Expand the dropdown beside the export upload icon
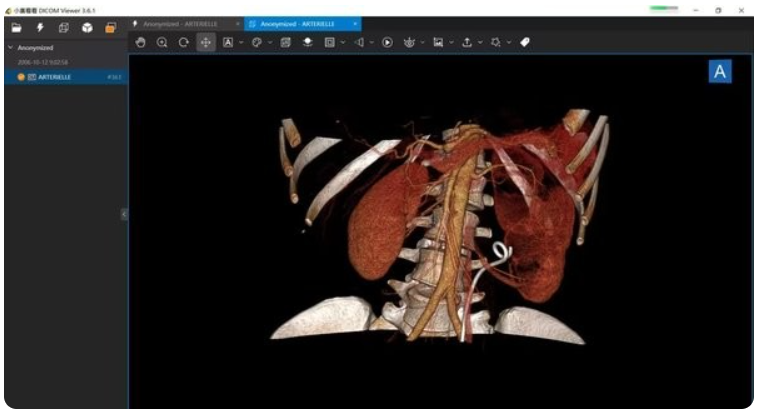The height and width of the screenshot is (414, 758). 480,42
